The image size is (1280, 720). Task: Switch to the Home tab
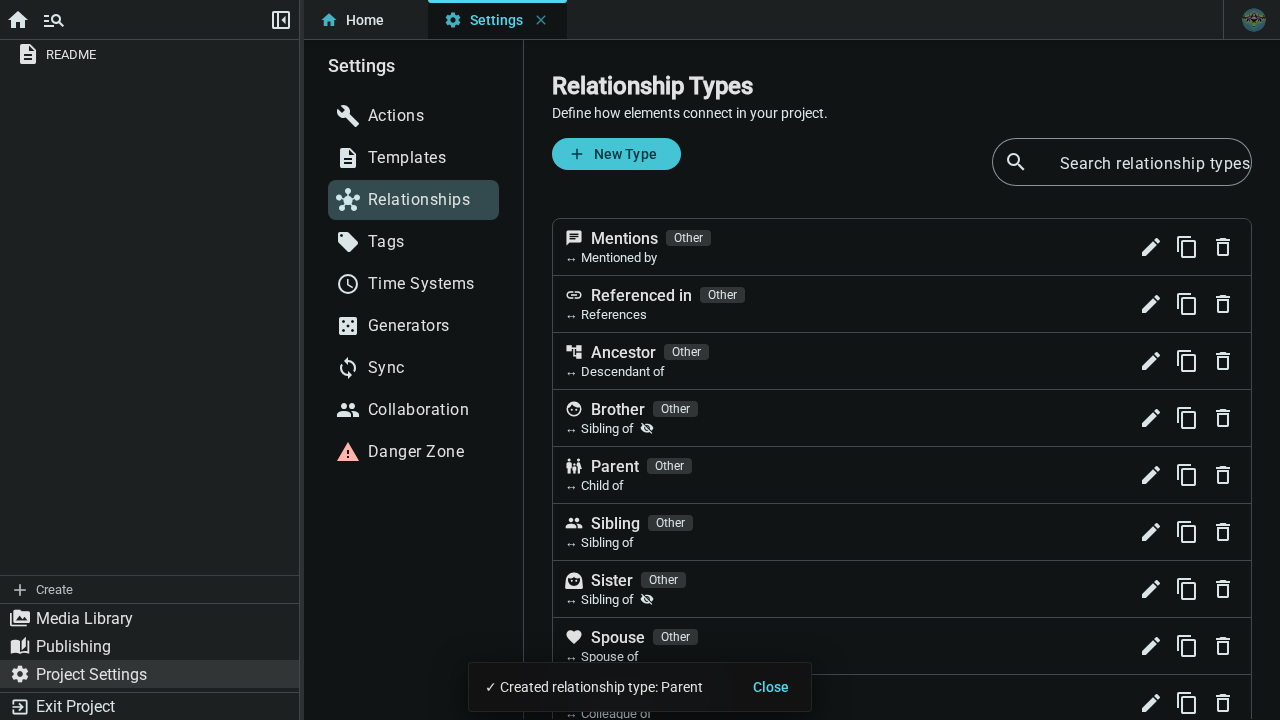click(x=365, y=20)
